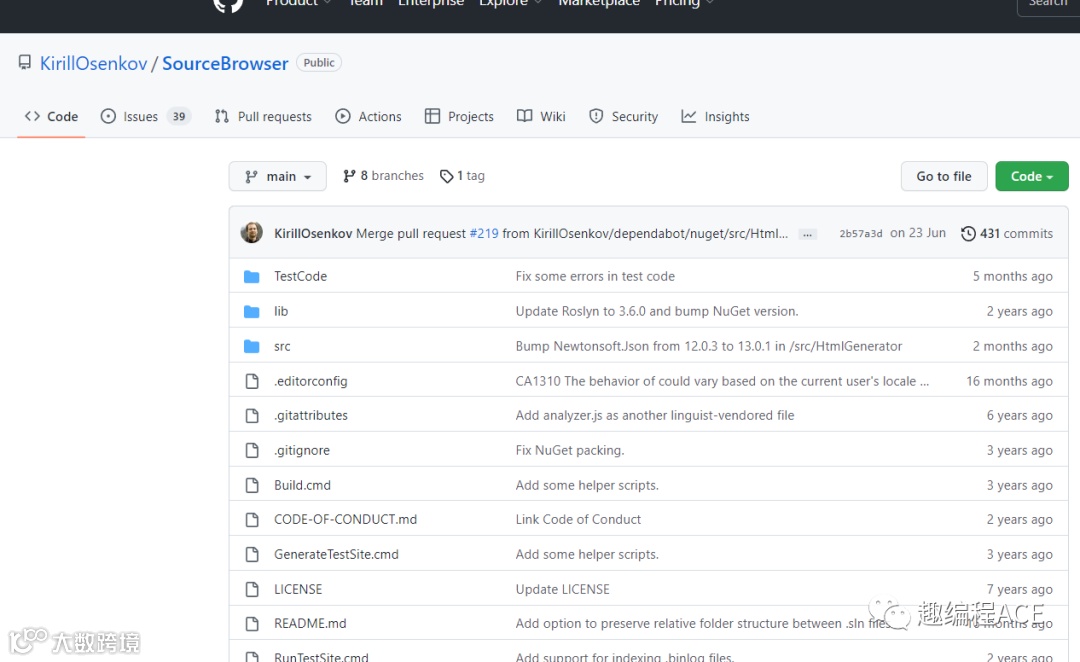Expand commit message ellipsis button
This screenshot has height=662, width=1080.
807,234
